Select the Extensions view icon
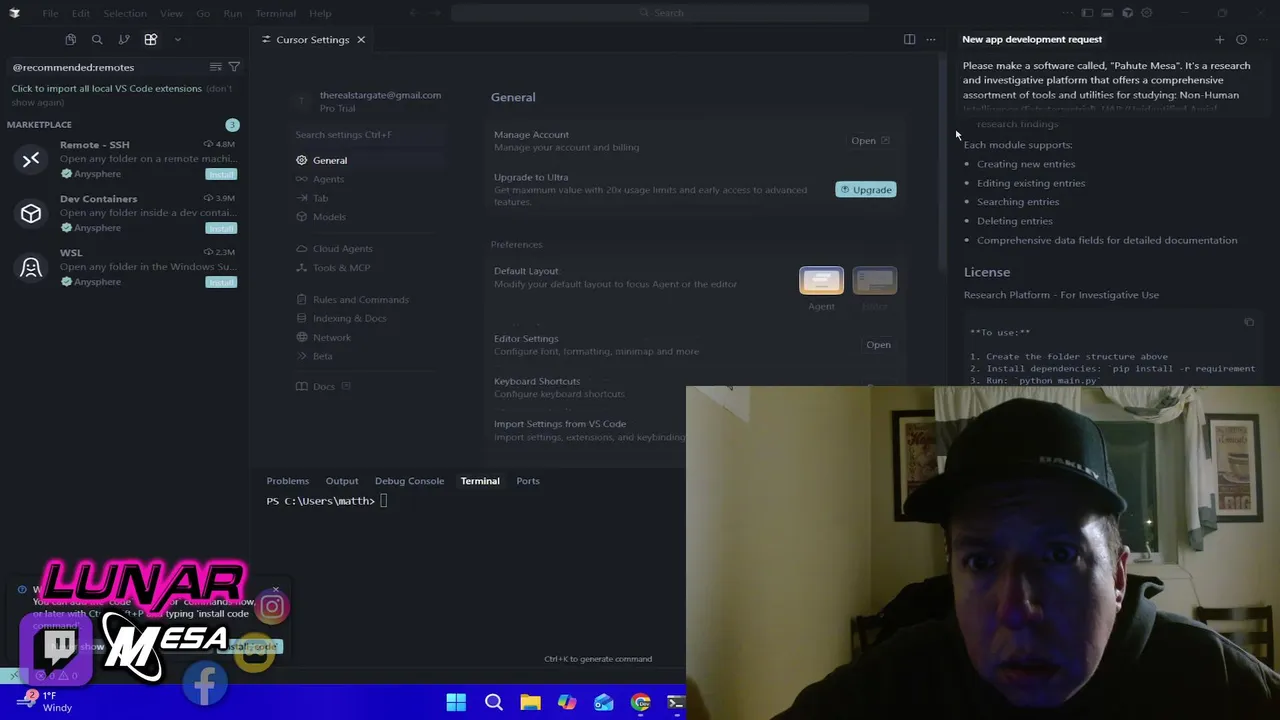This screenshot has width=1280, height=720. pyautogui.click(x=151, y=39)
